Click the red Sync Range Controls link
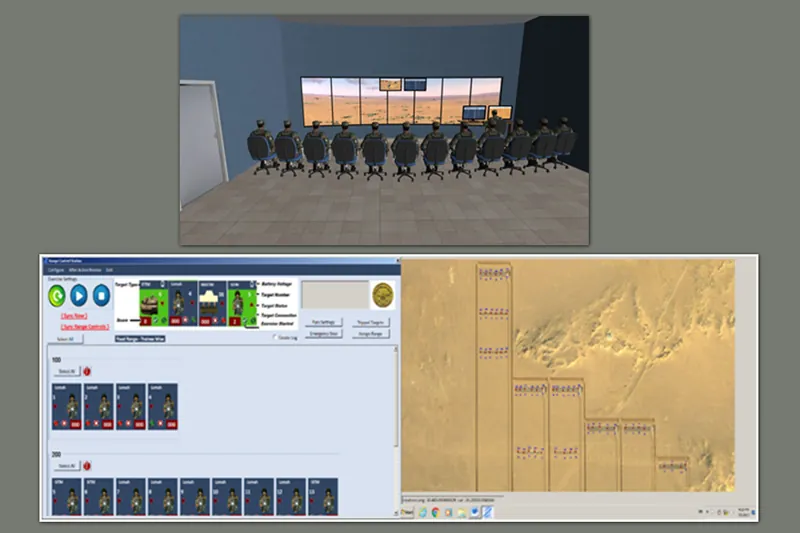800x533 pixels. (x=85, y=327)
